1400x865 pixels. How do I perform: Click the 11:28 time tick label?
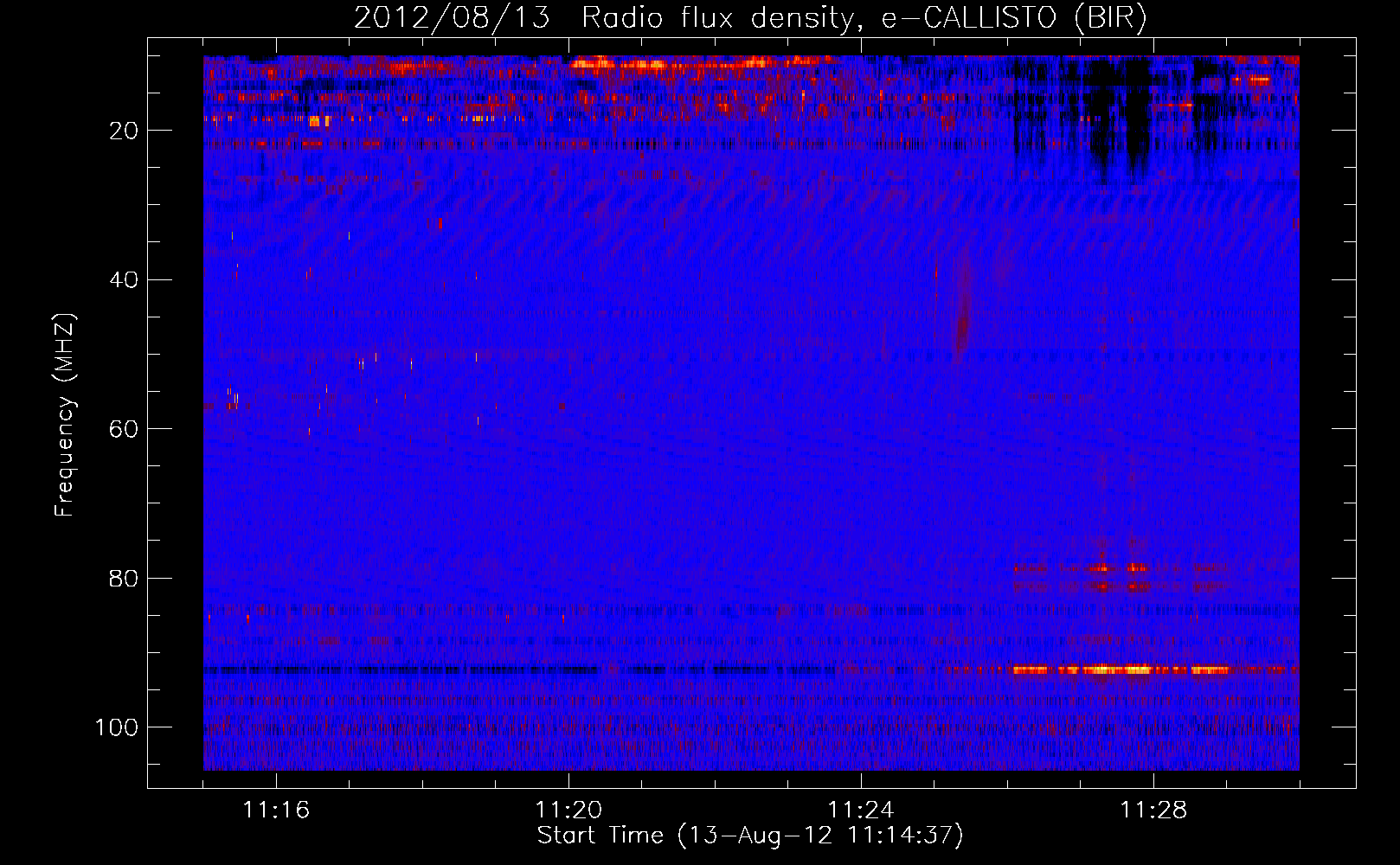1153,811
